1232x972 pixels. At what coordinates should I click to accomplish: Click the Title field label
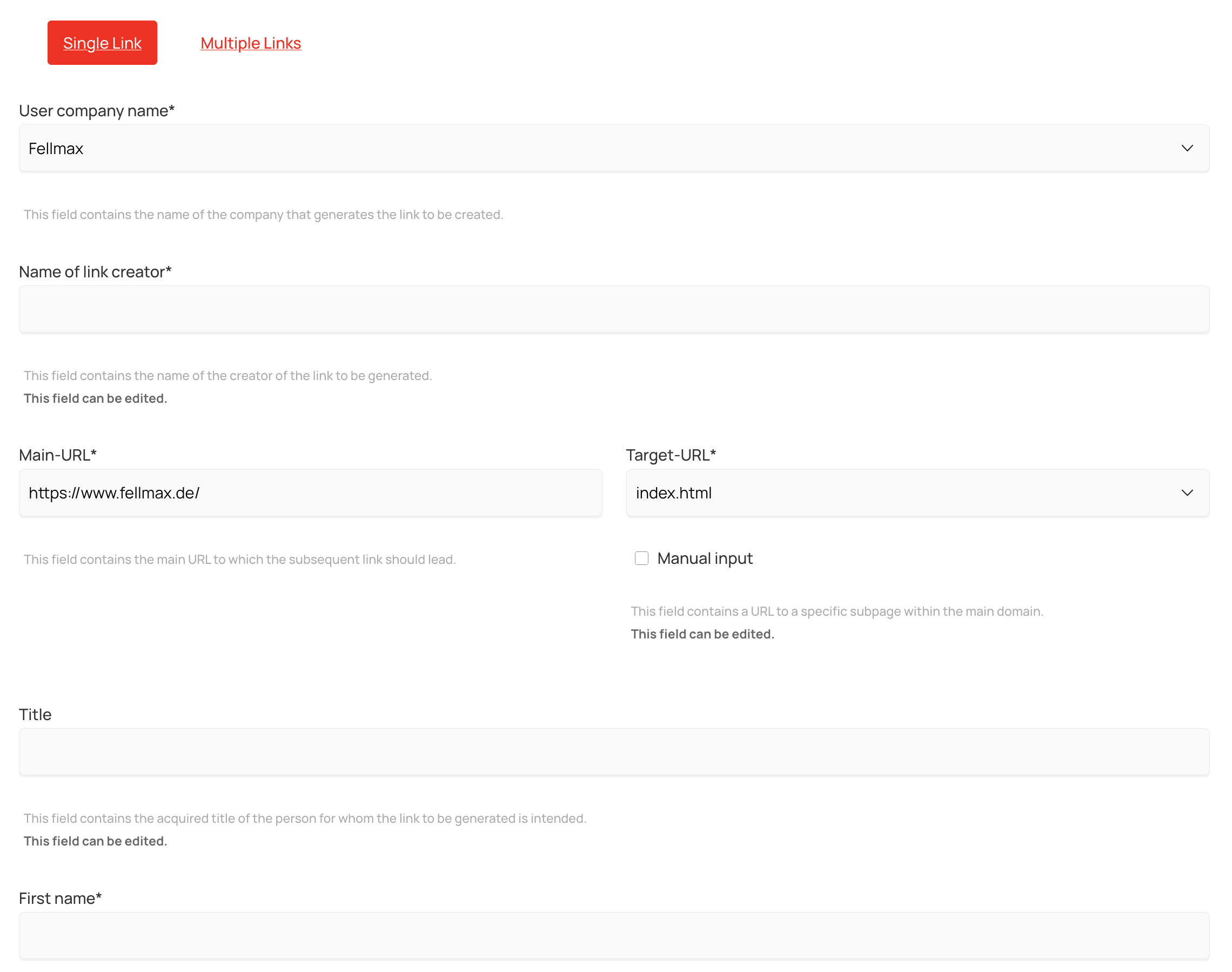pos(35,714)
